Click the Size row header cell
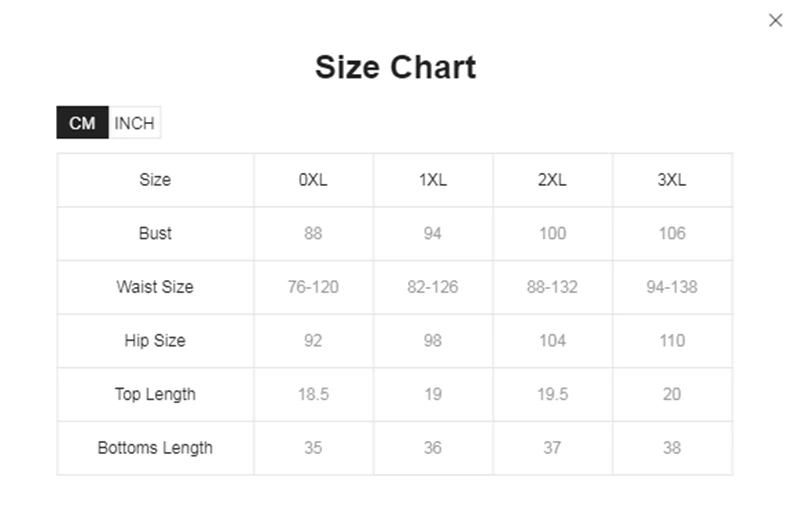 pos(155,180)
